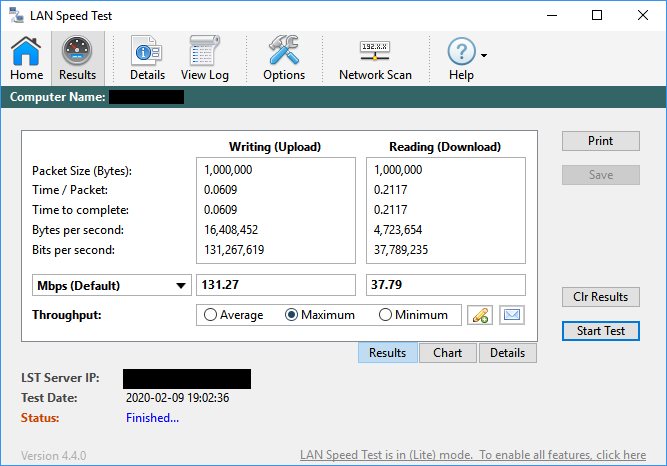Click the Version 4.4.0 label

pos(54,456)
